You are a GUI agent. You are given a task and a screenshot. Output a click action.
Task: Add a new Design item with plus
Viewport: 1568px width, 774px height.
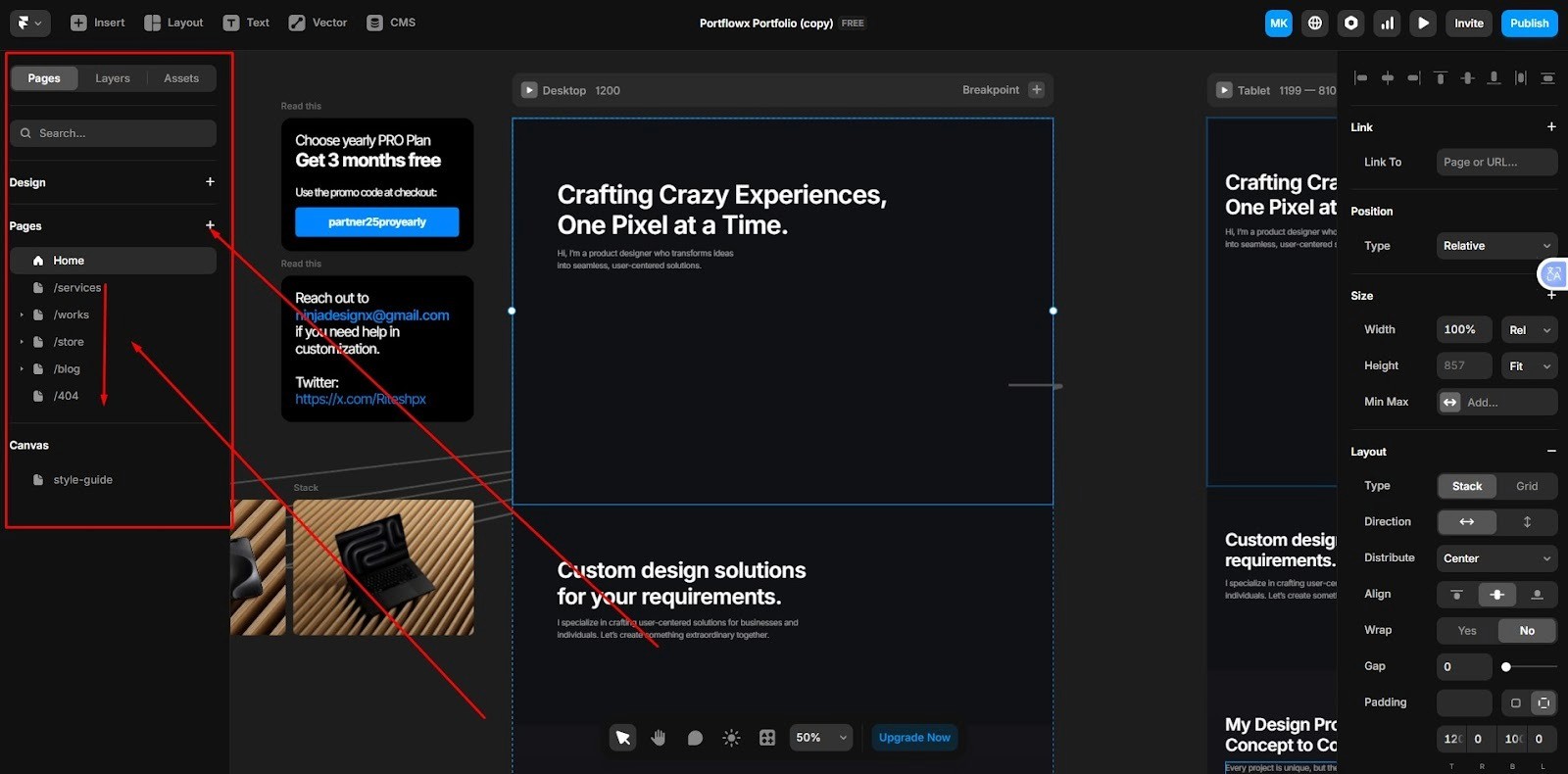coord(210,182)
